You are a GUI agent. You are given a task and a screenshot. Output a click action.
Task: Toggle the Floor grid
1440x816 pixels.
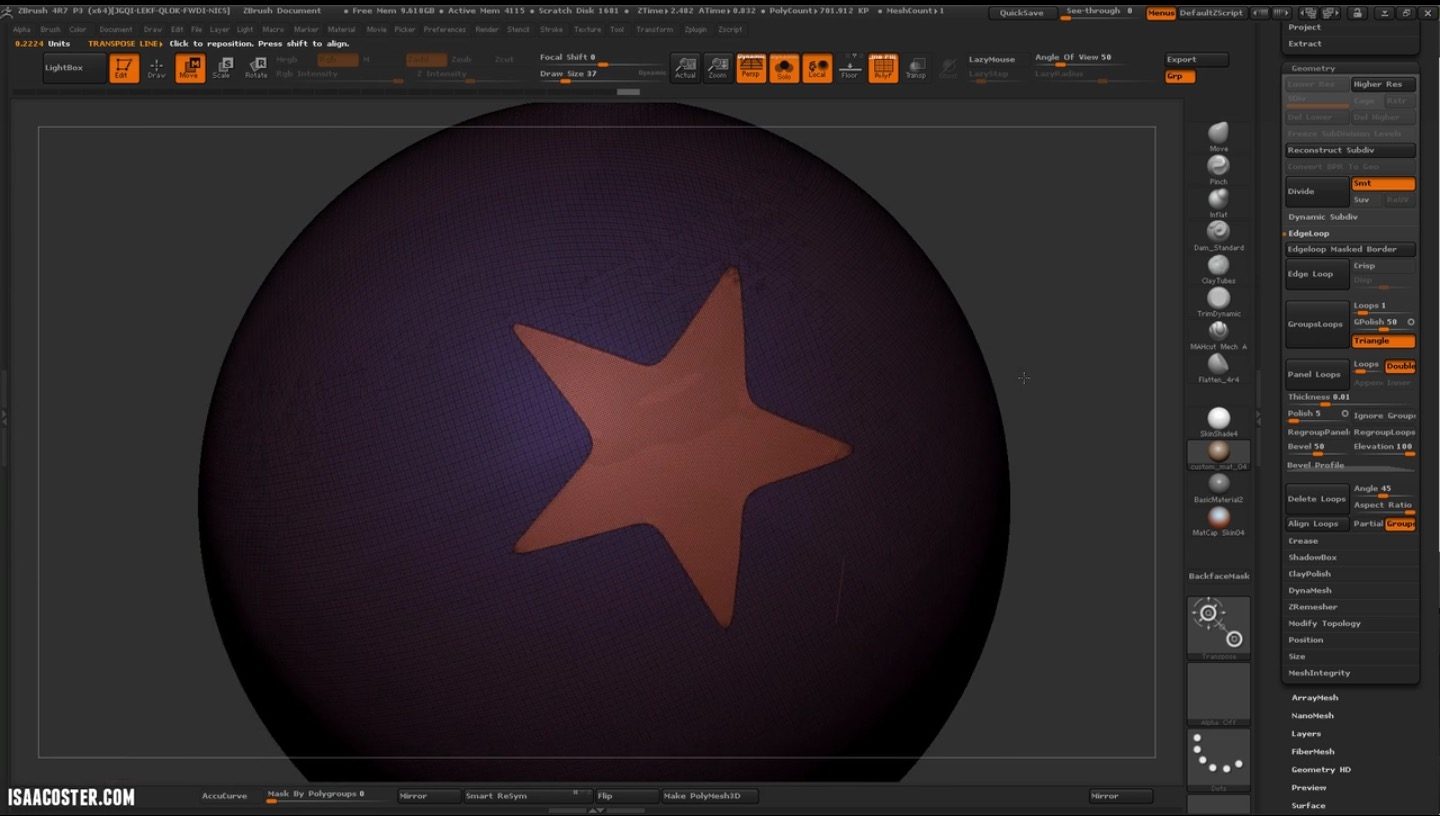click(x=850, y=68)
